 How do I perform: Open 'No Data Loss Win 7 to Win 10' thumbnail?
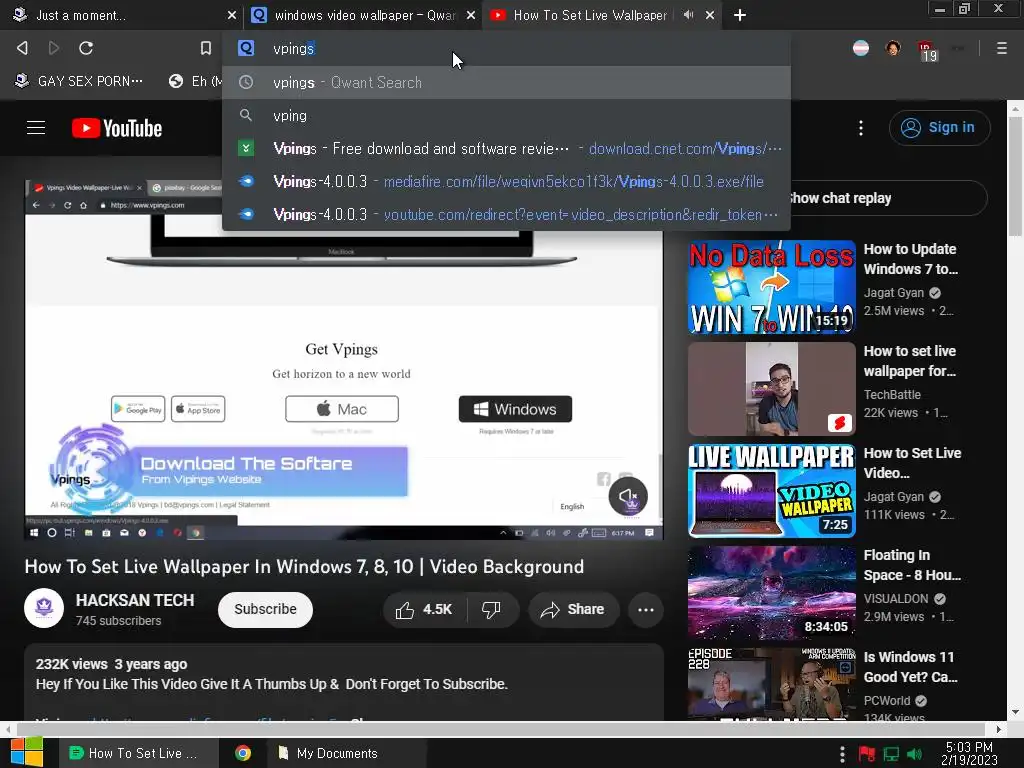(x=771, y=287)
